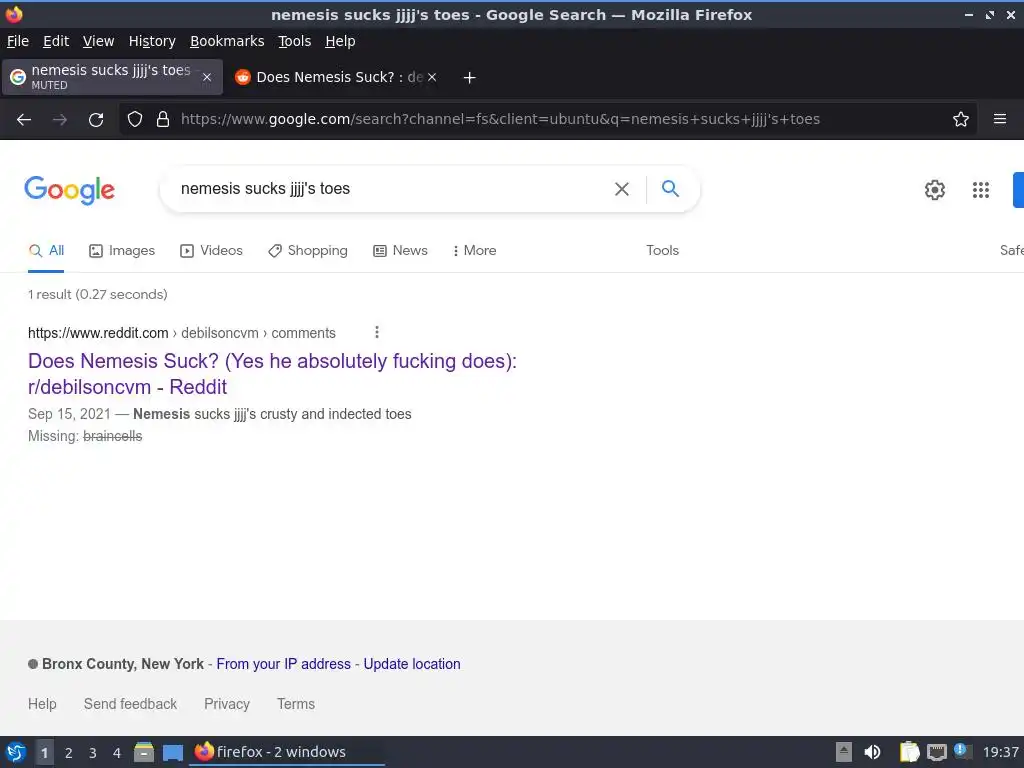Click the forward navigation arrow
Image resolution: width=1024 pixels, height=768 pixels.
[x=60, y=120]
